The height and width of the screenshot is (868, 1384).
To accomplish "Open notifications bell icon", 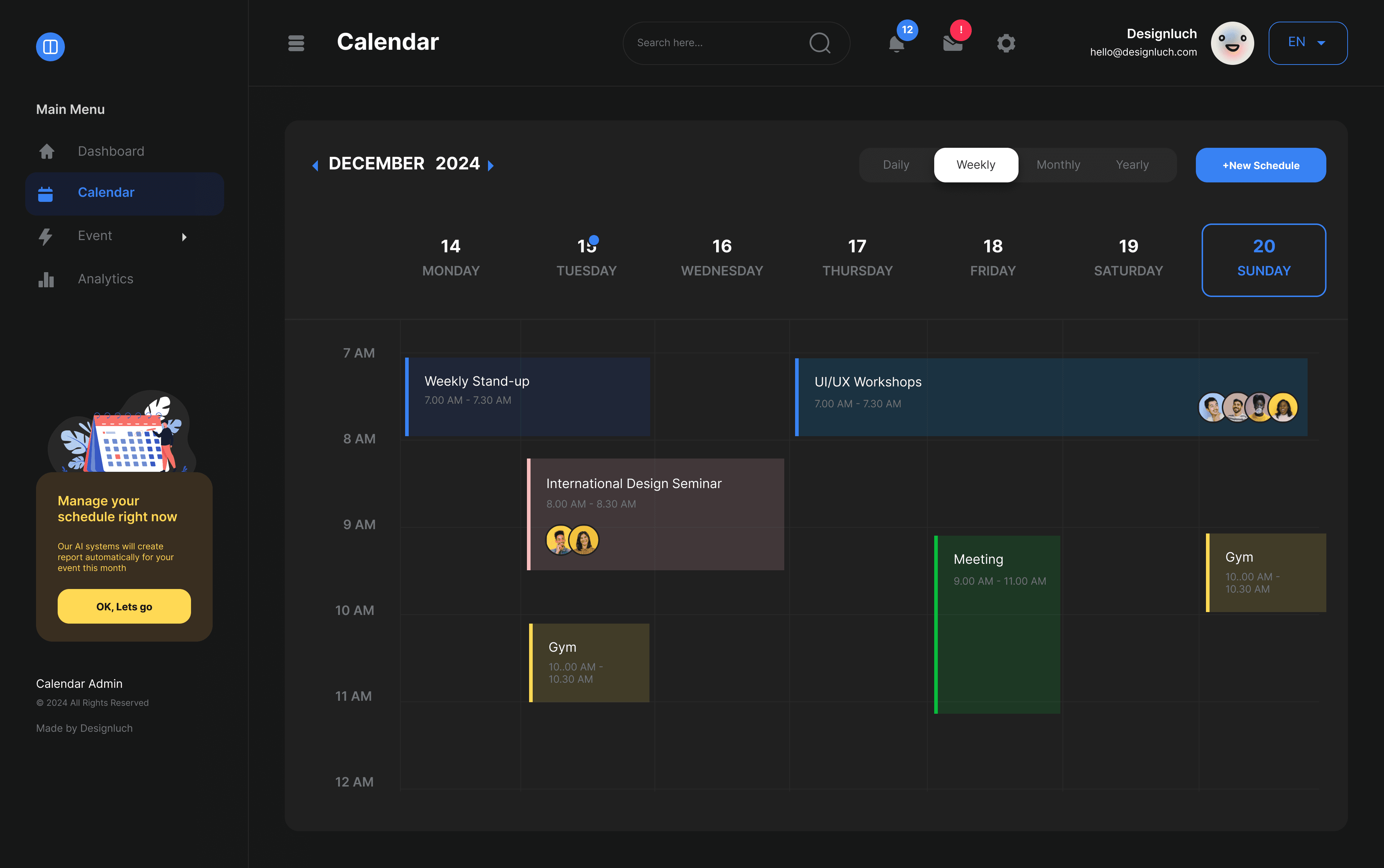I will [896, 44].
